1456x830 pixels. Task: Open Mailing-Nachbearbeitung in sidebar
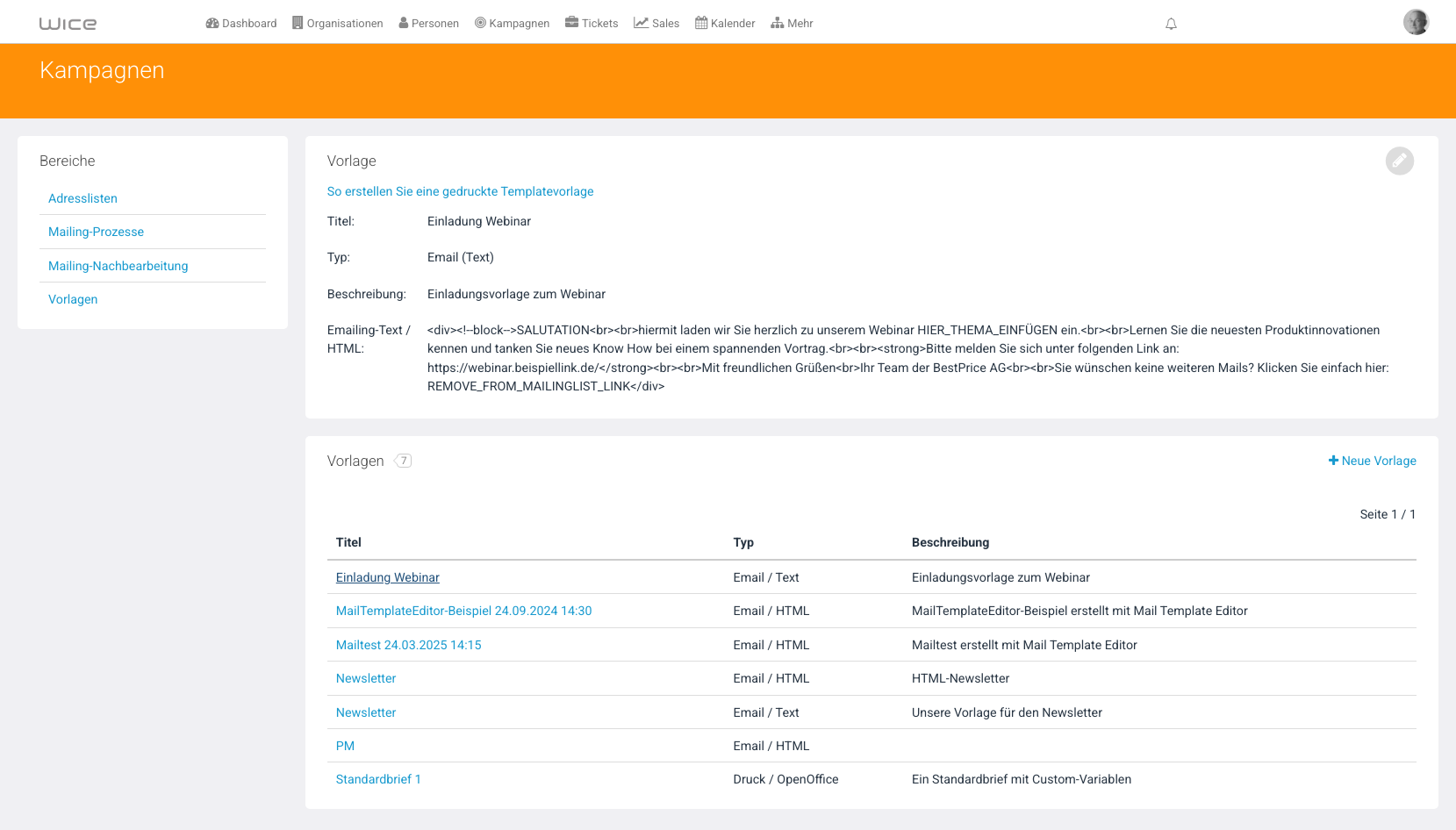[118, 266]
